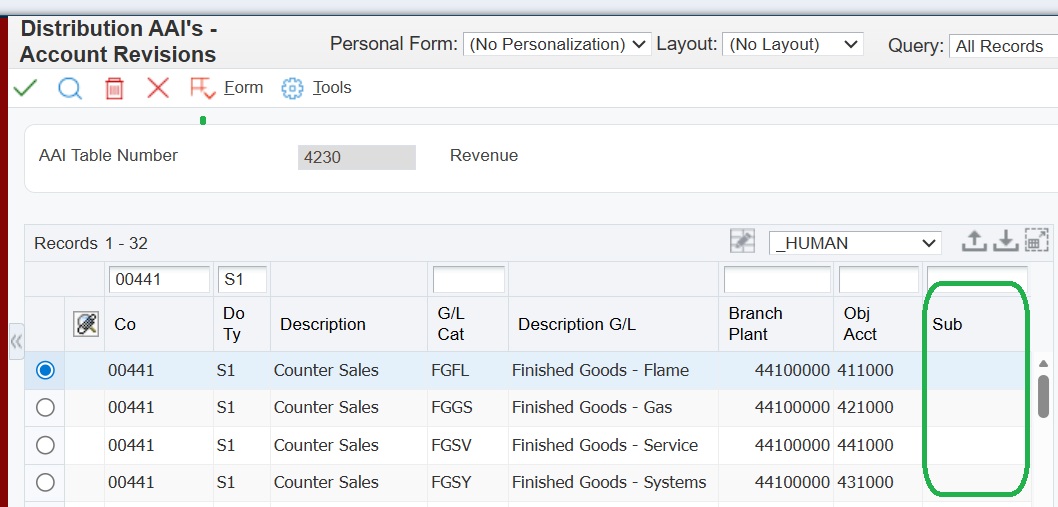This screenshot has height=507, width=1058.
Task: Select the Finished Goods - Service row radio
Action: [x=45, y=445]
